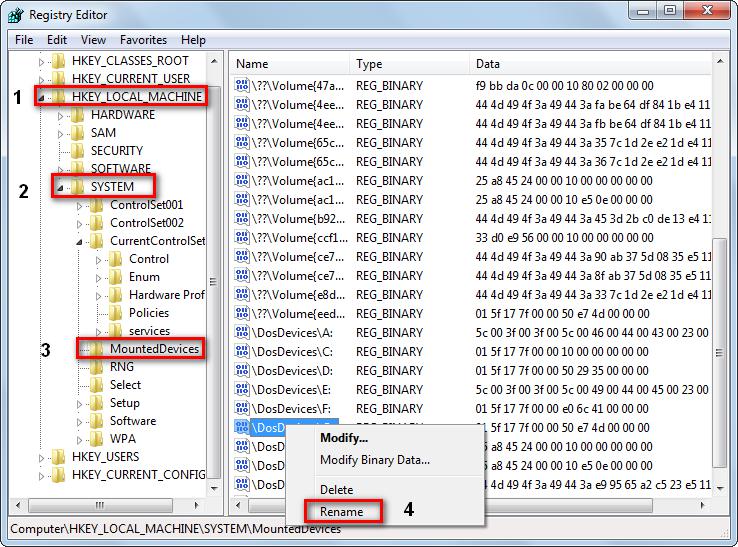Choose Rename from the context menu
This screenshot has height=547, width=738.
pos(342,511)
